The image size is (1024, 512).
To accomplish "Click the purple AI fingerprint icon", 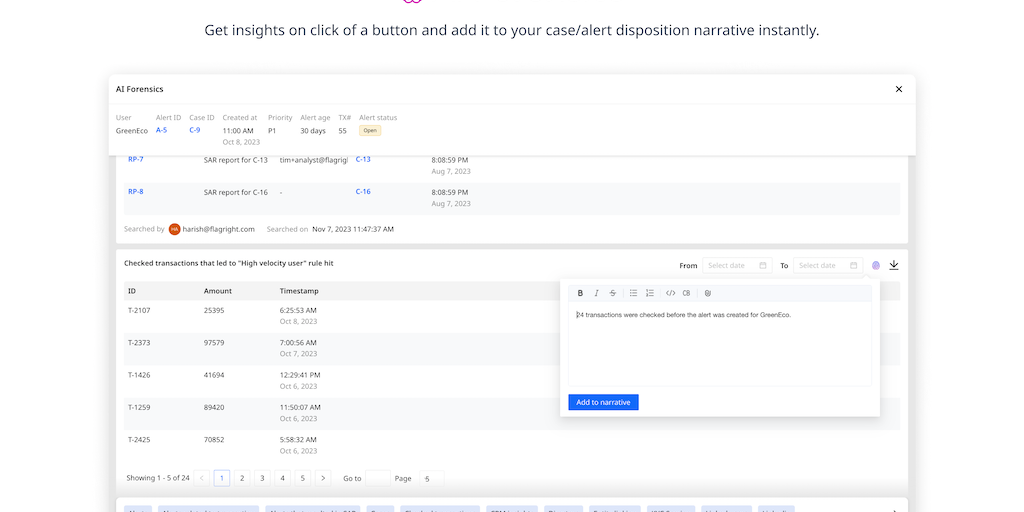I will (876, 266).
